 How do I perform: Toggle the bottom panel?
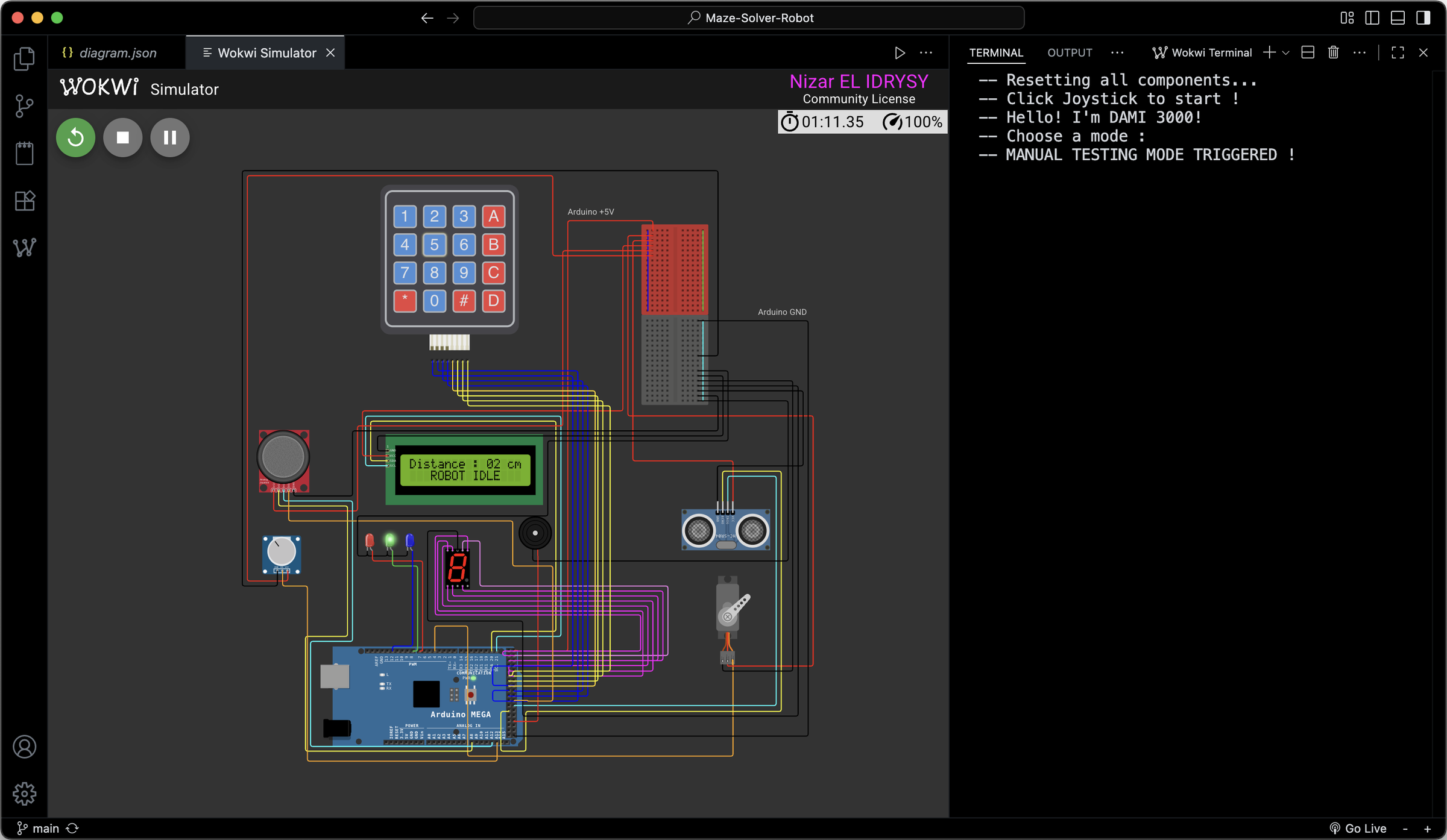click(x=1398, y=18)
